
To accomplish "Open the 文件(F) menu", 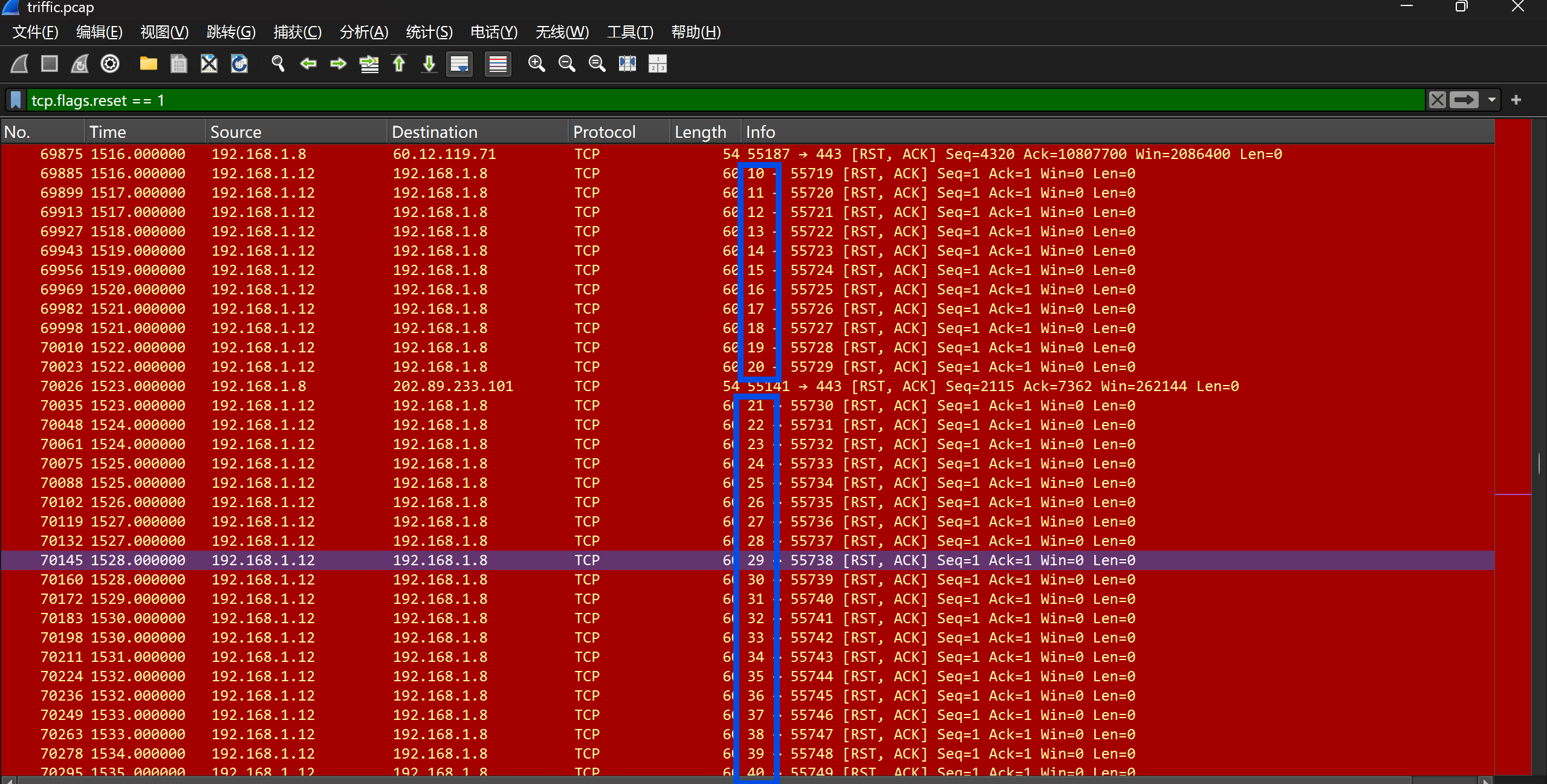I will 36,32.
